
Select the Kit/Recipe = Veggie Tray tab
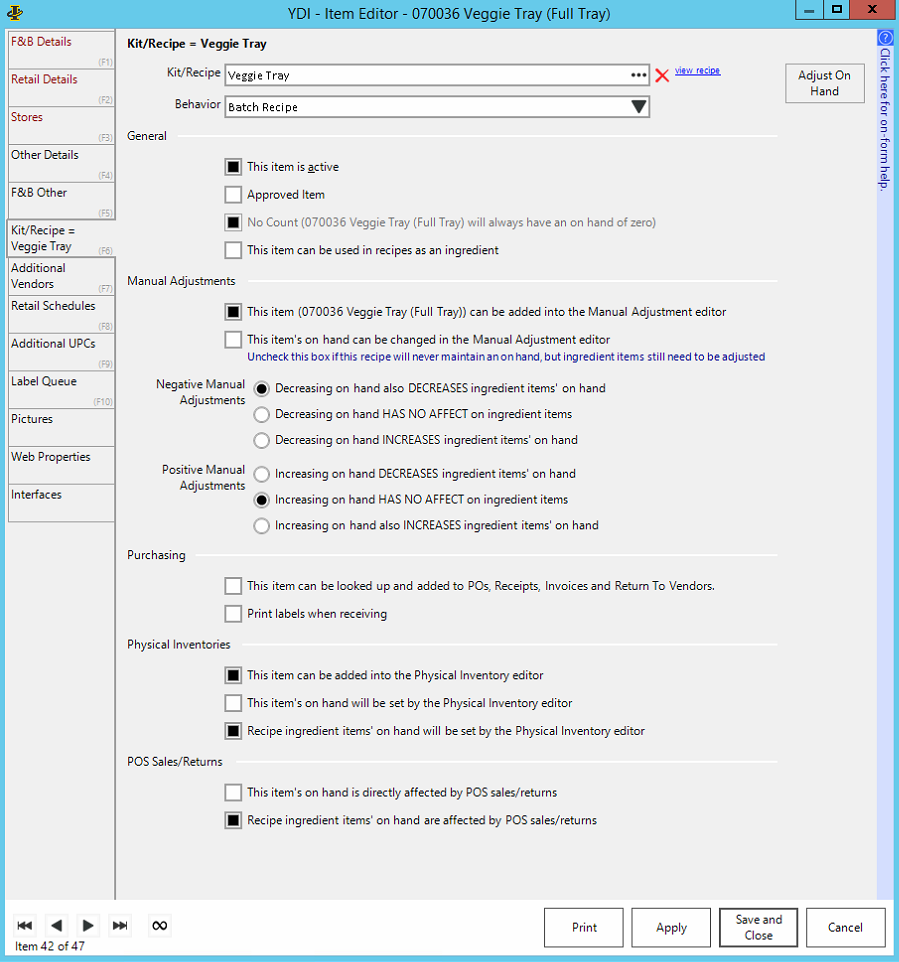tap(61, 239)
